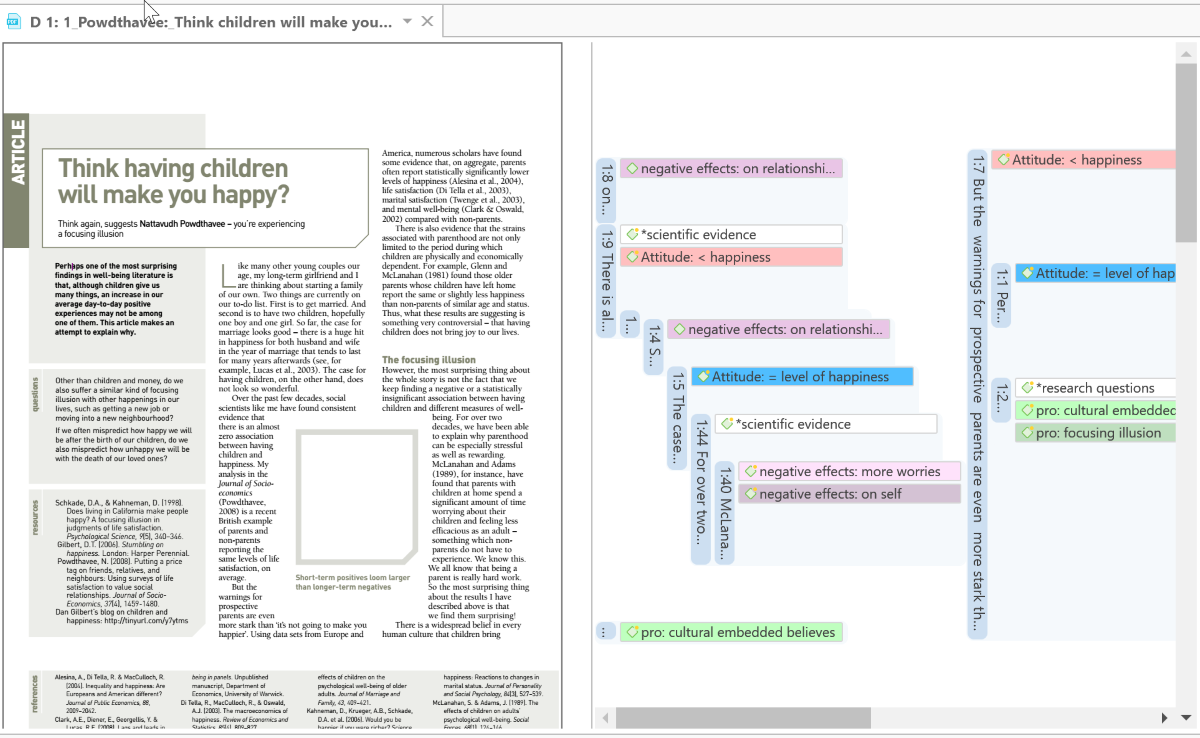The height and width of the screenshot is (738, 1200).
Task: Click the negative effects: on relationshi... code beside 1:8
Action: click(731, 169)
